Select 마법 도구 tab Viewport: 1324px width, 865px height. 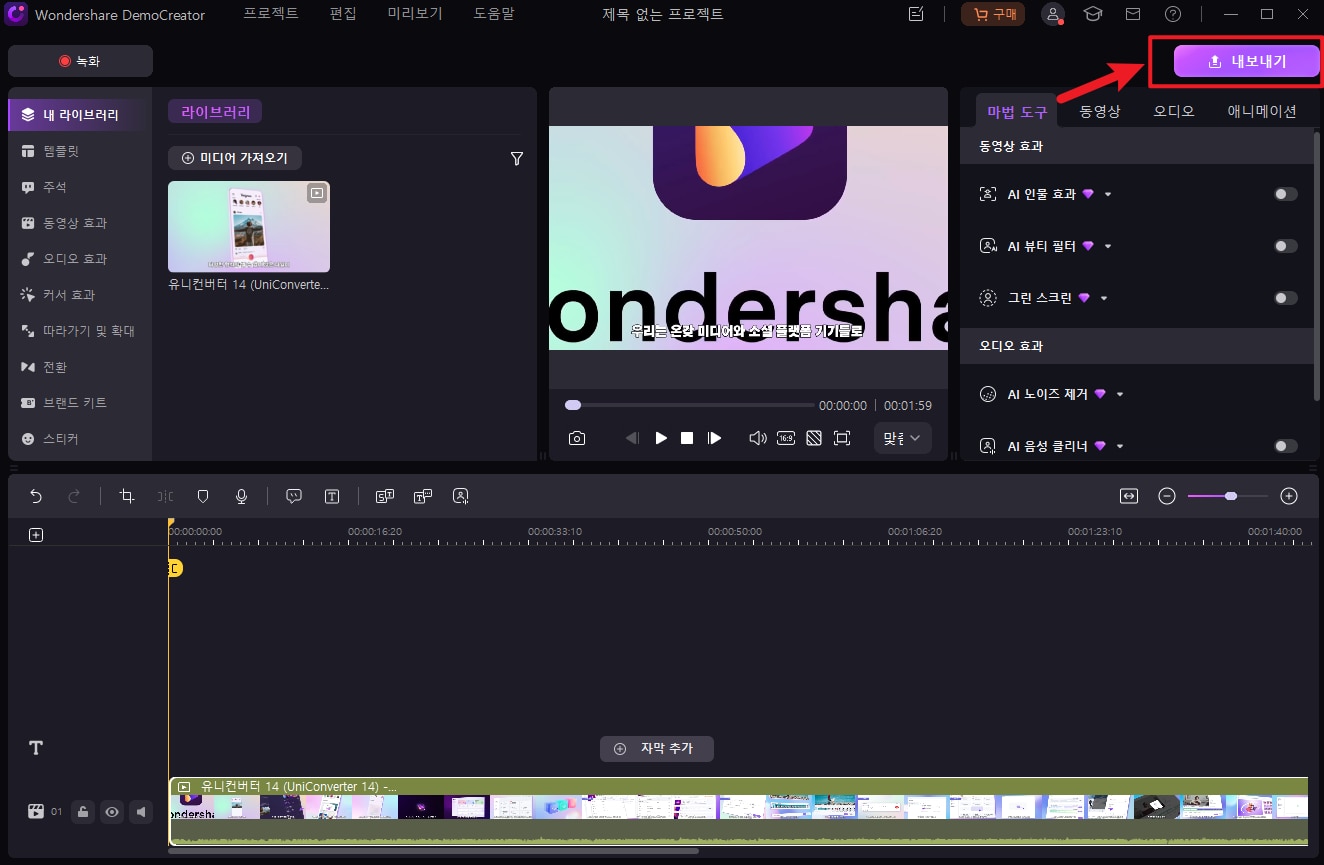1017,111
